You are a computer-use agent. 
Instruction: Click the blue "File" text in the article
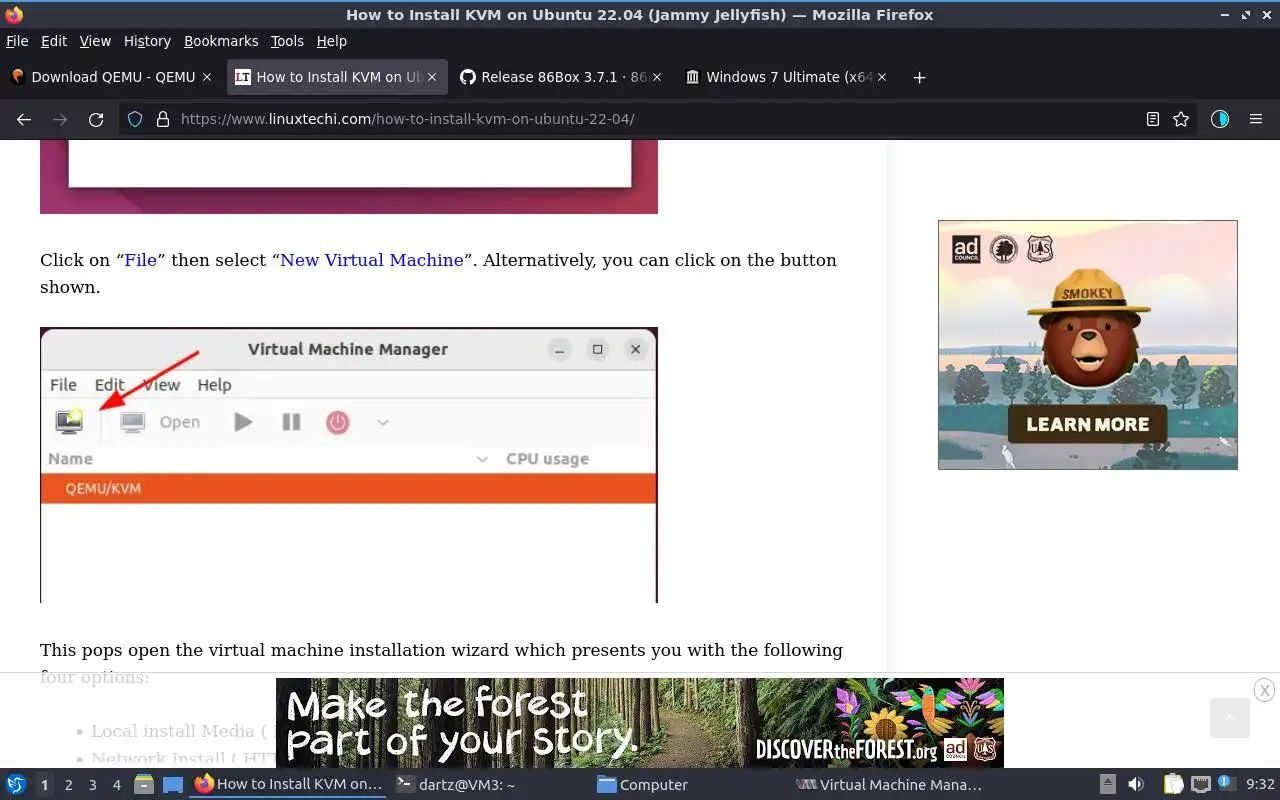click(x=140, y=260)
